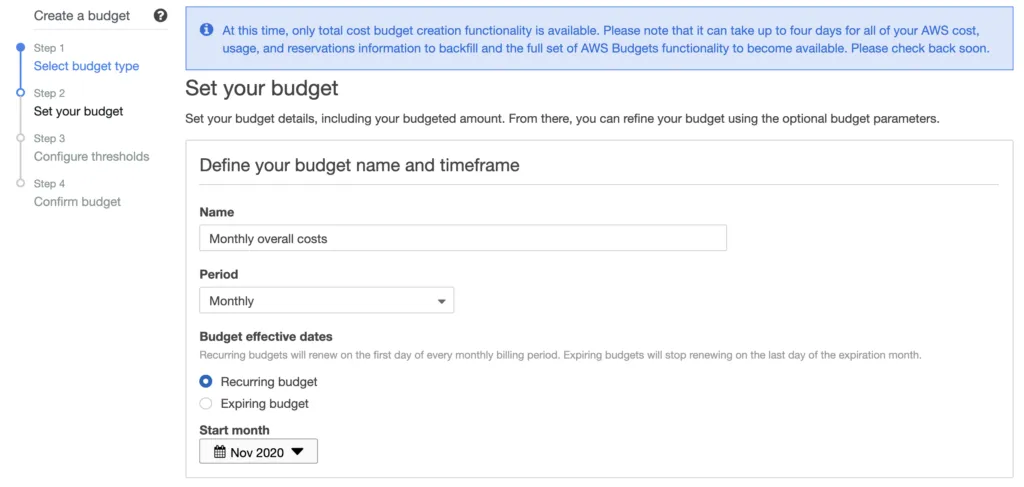Click the Step 2 progress circle marker
Image resolution: width=1024 pixels, height=487 pixels.
point(20,92)
